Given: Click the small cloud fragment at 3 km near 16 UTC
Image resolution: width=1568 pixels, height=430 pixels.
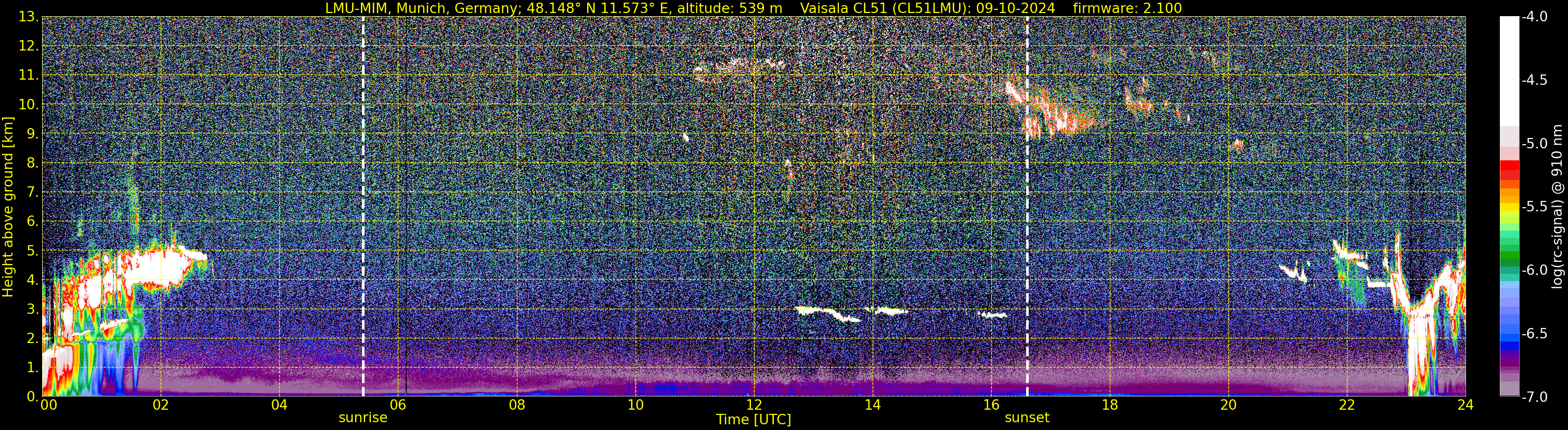Looking at the screenshot, I should [x=992, y=315].
